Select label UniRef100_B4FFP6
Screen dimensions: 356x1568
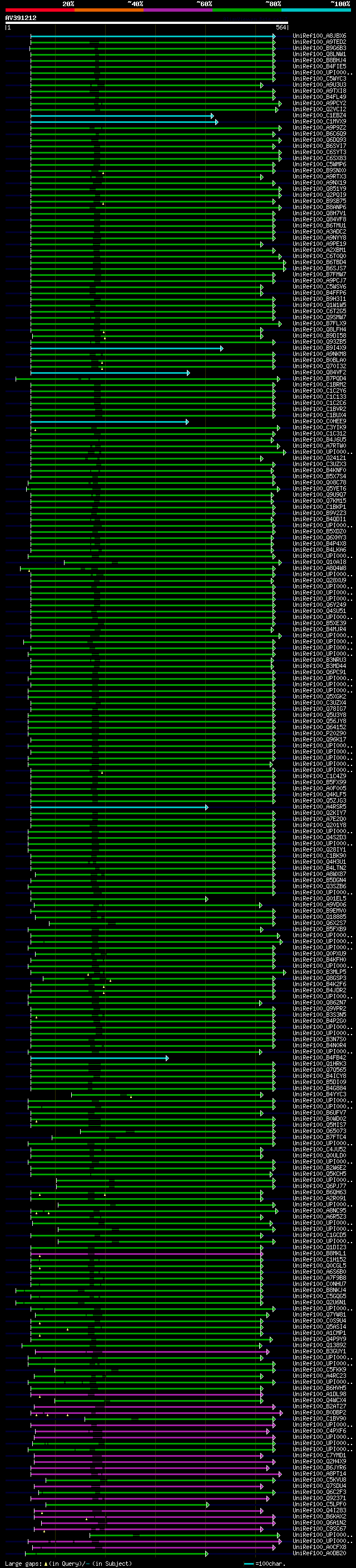tap(319, 293)
